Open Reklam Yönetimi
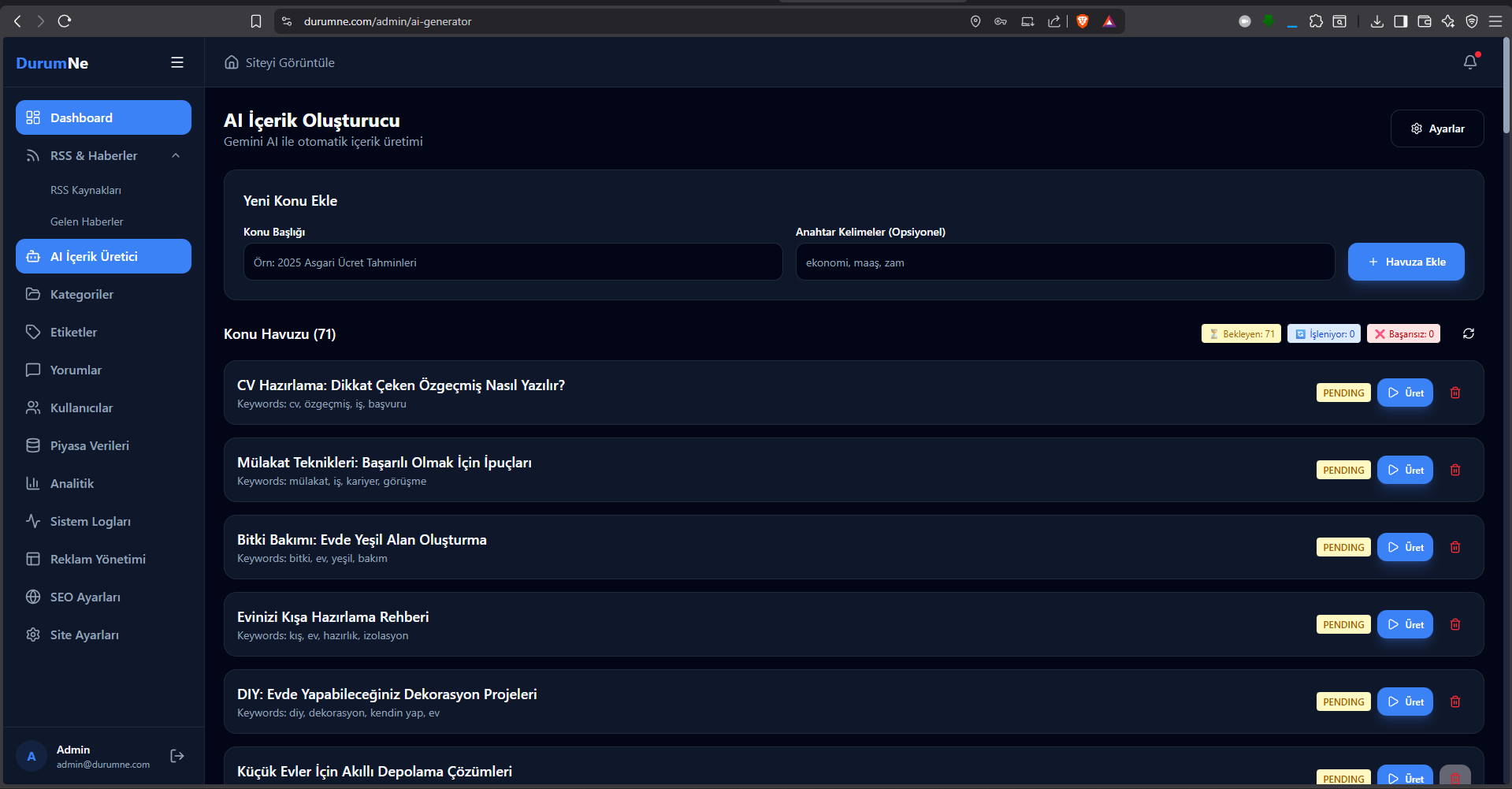 (x=103, y=559)
